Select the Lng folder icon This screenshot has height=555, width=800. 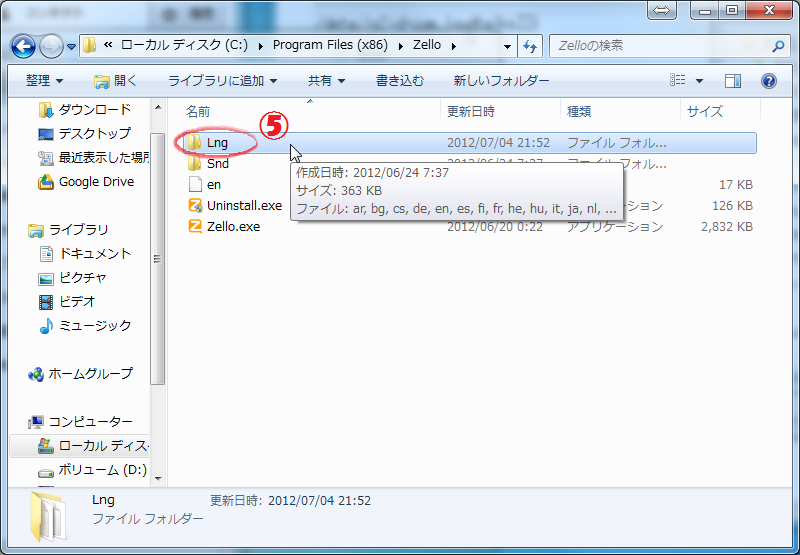pyautogui.click(x=194, y=143)
